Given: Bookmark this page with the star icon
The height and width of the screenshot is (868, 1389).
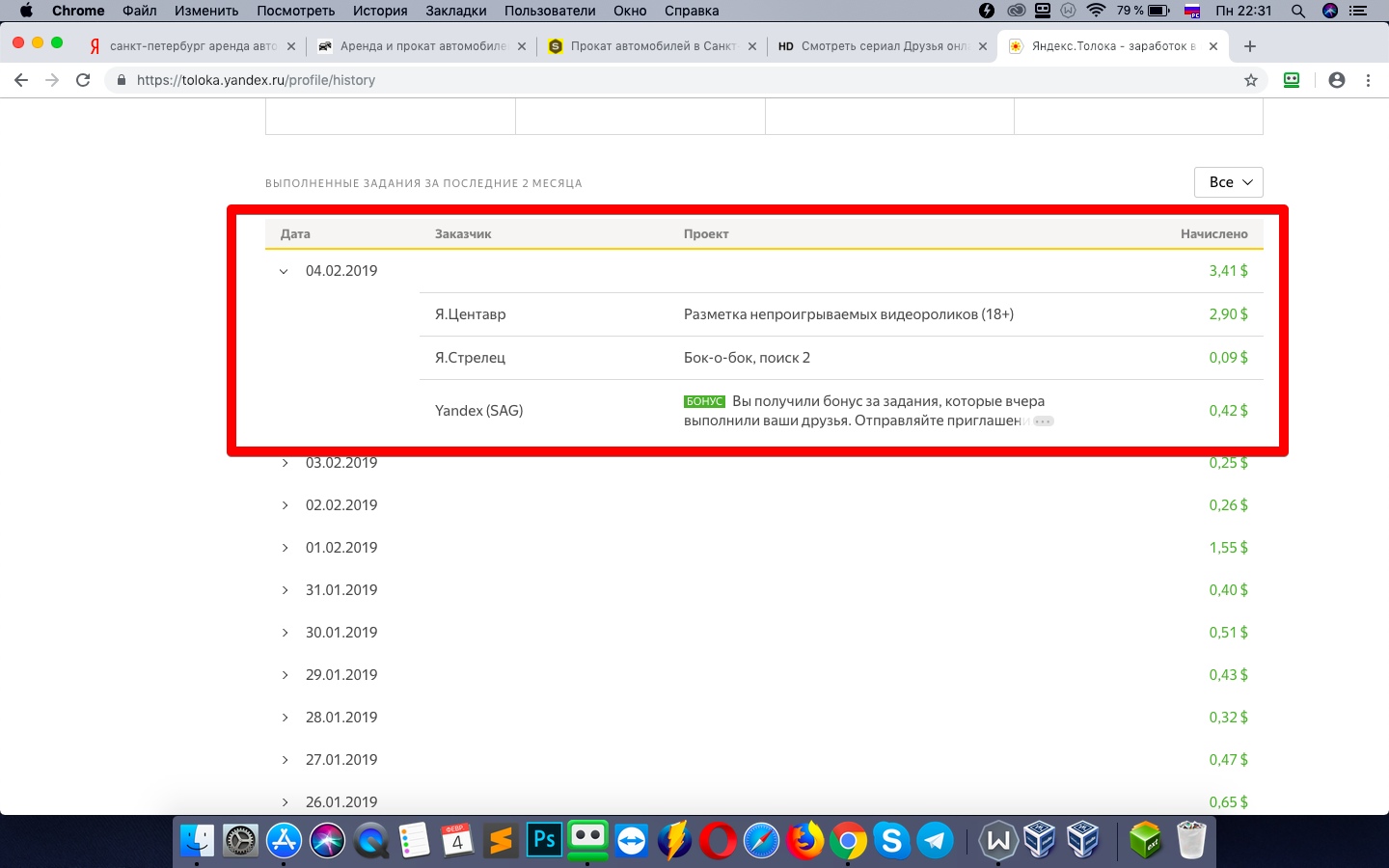Looking at the screenshot, I should (x=1251, y=80).
